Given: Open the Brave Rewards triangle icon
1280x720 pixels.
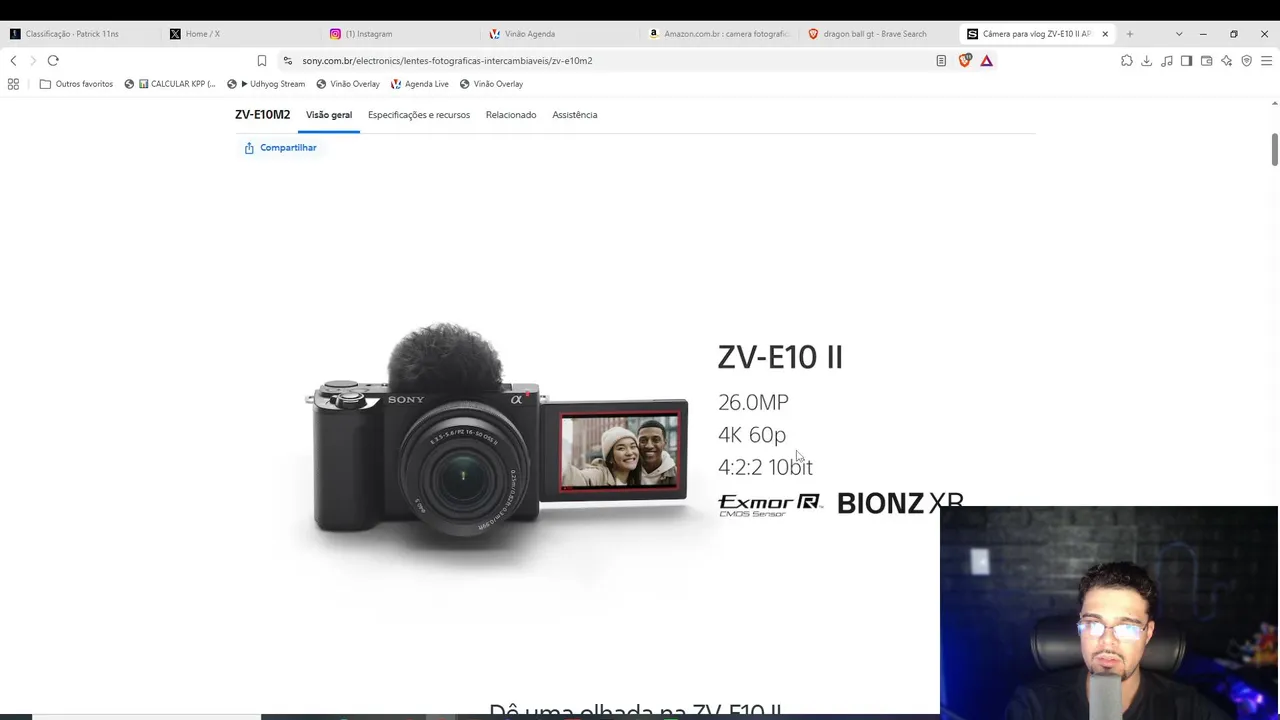Looking at the screenshot, I should pyautogui.click(x=987, y=61).
